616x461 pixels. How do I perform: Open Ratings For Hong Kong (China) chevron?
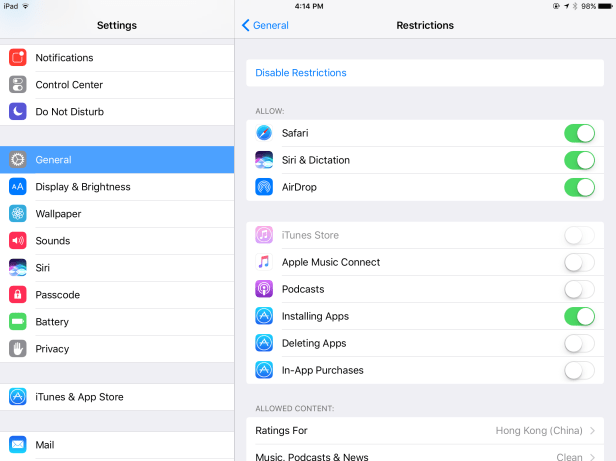click(591, 431)
